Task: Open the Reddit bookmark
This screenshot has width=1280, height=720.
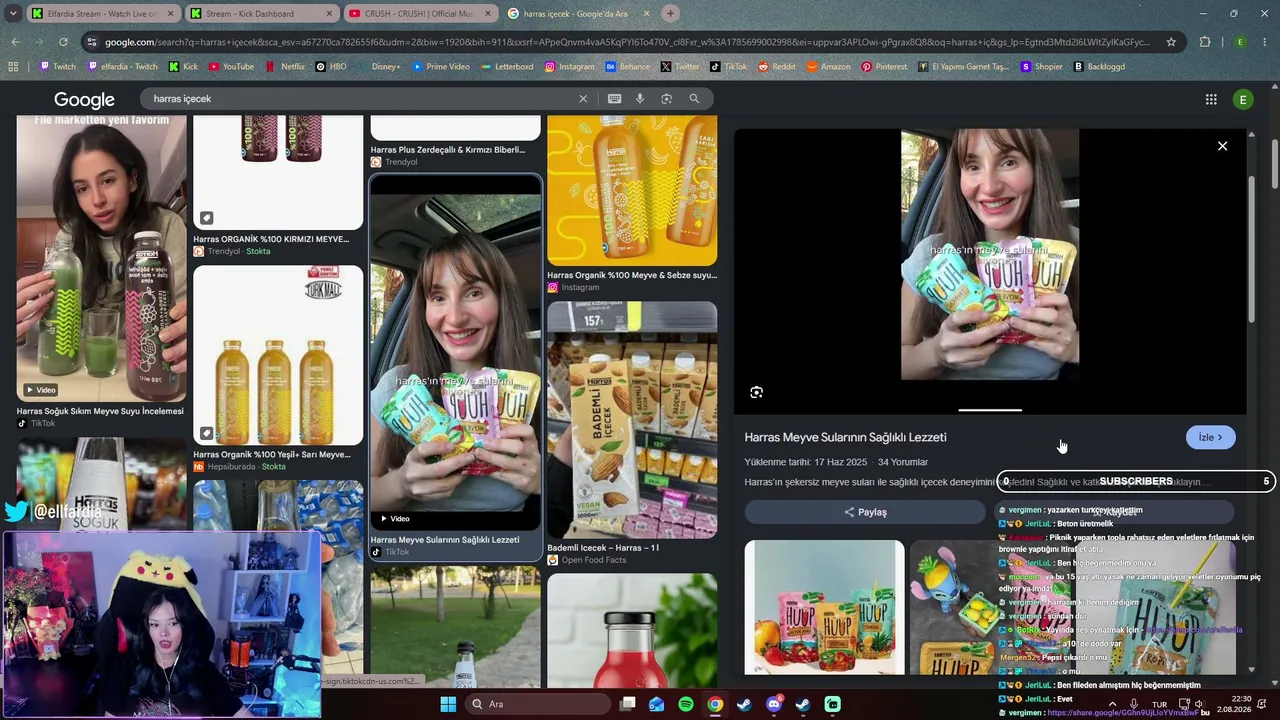Action: click(x=777, y=67)
